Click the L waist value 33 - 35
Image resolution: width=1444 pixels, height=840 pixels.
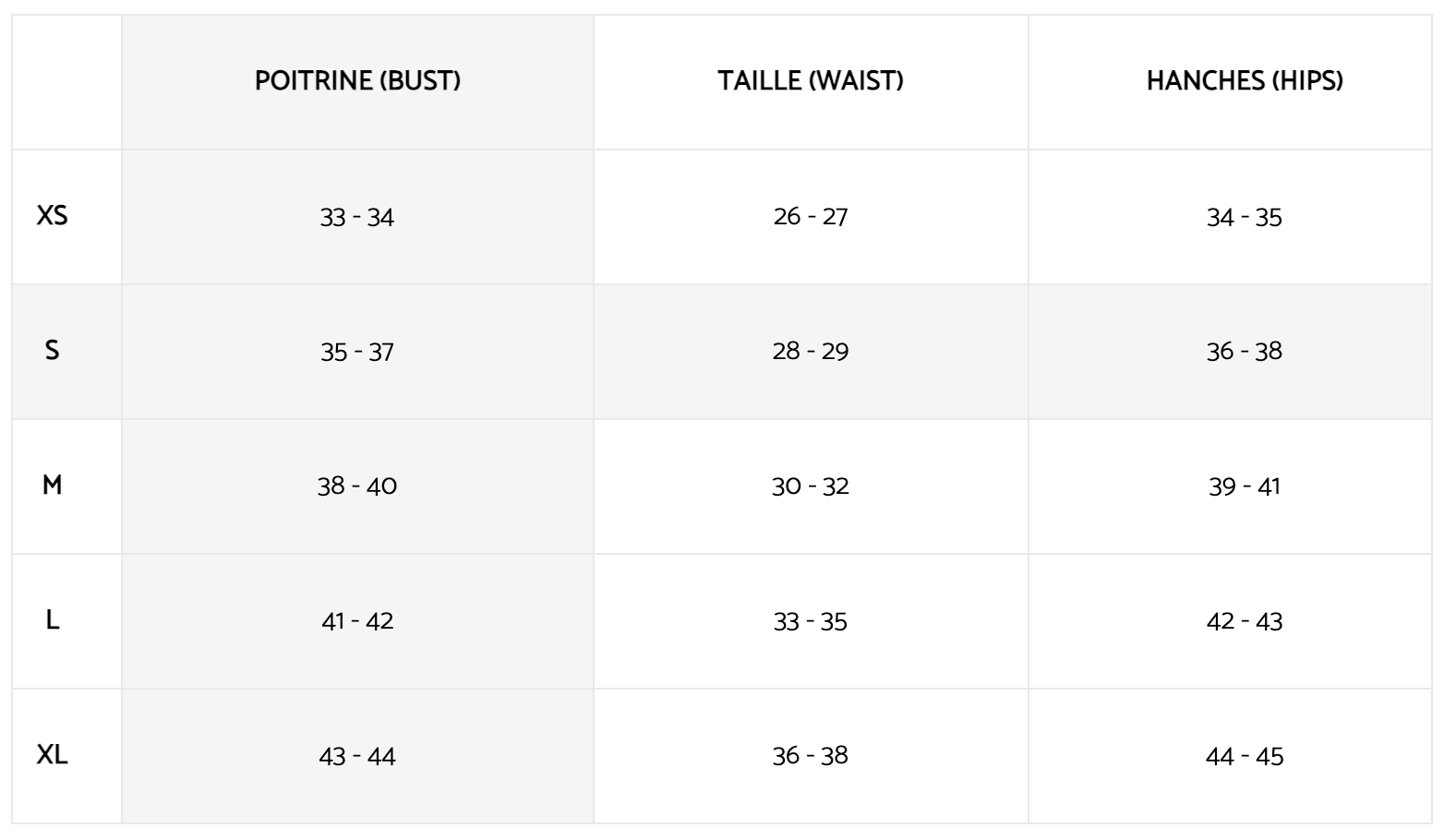[811, 622]
